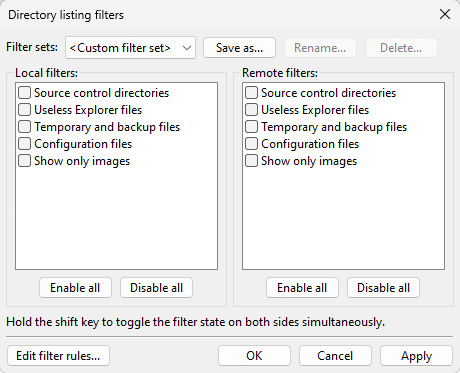460x373 pixels.
Task: Click Enable all under Remote filters
Action: point(302,288)
